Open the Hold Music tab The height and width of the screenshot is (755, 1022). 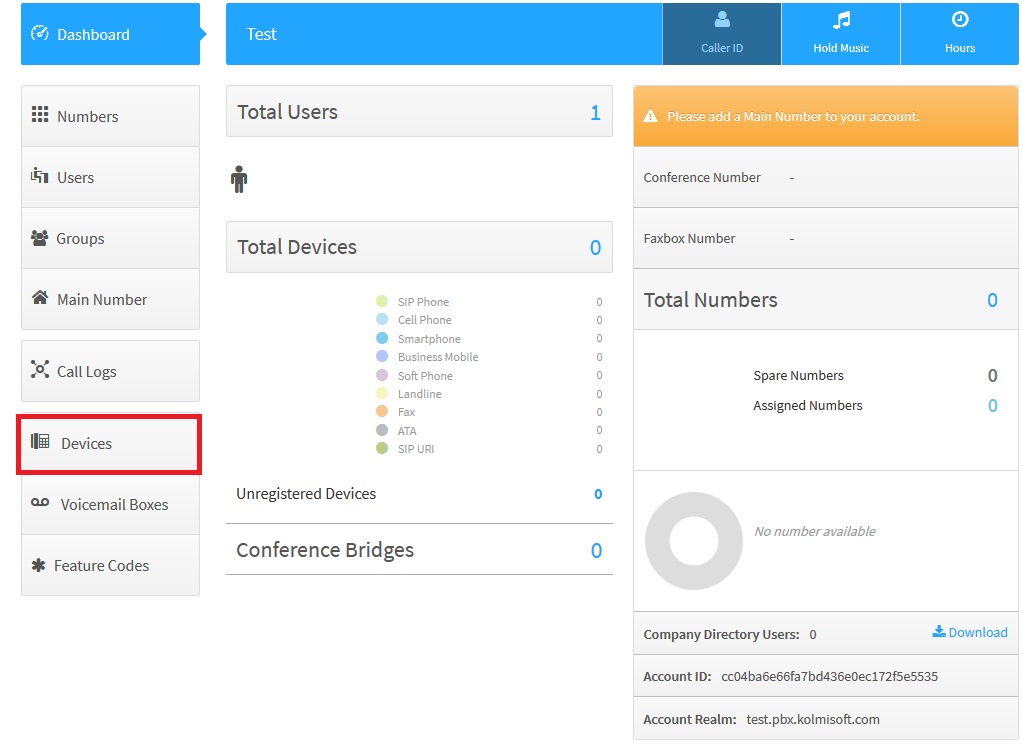click(x=840, y=34)
